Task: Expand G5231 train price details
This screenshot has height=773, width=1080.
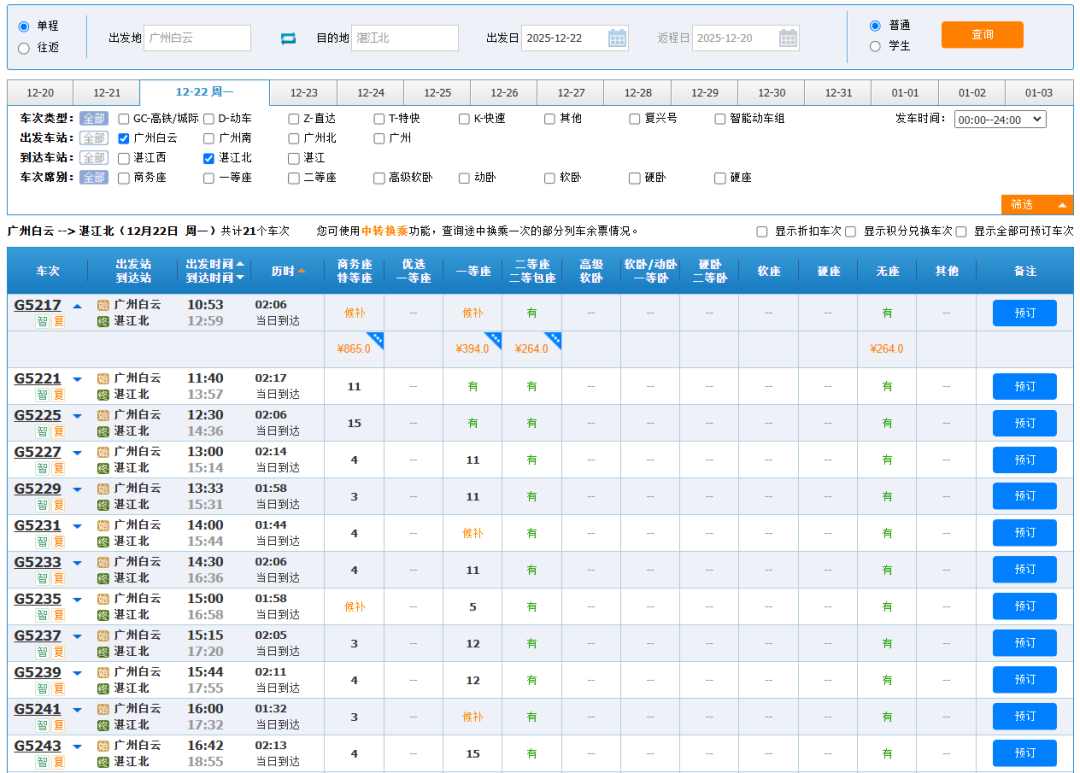Action: (77, 526)
